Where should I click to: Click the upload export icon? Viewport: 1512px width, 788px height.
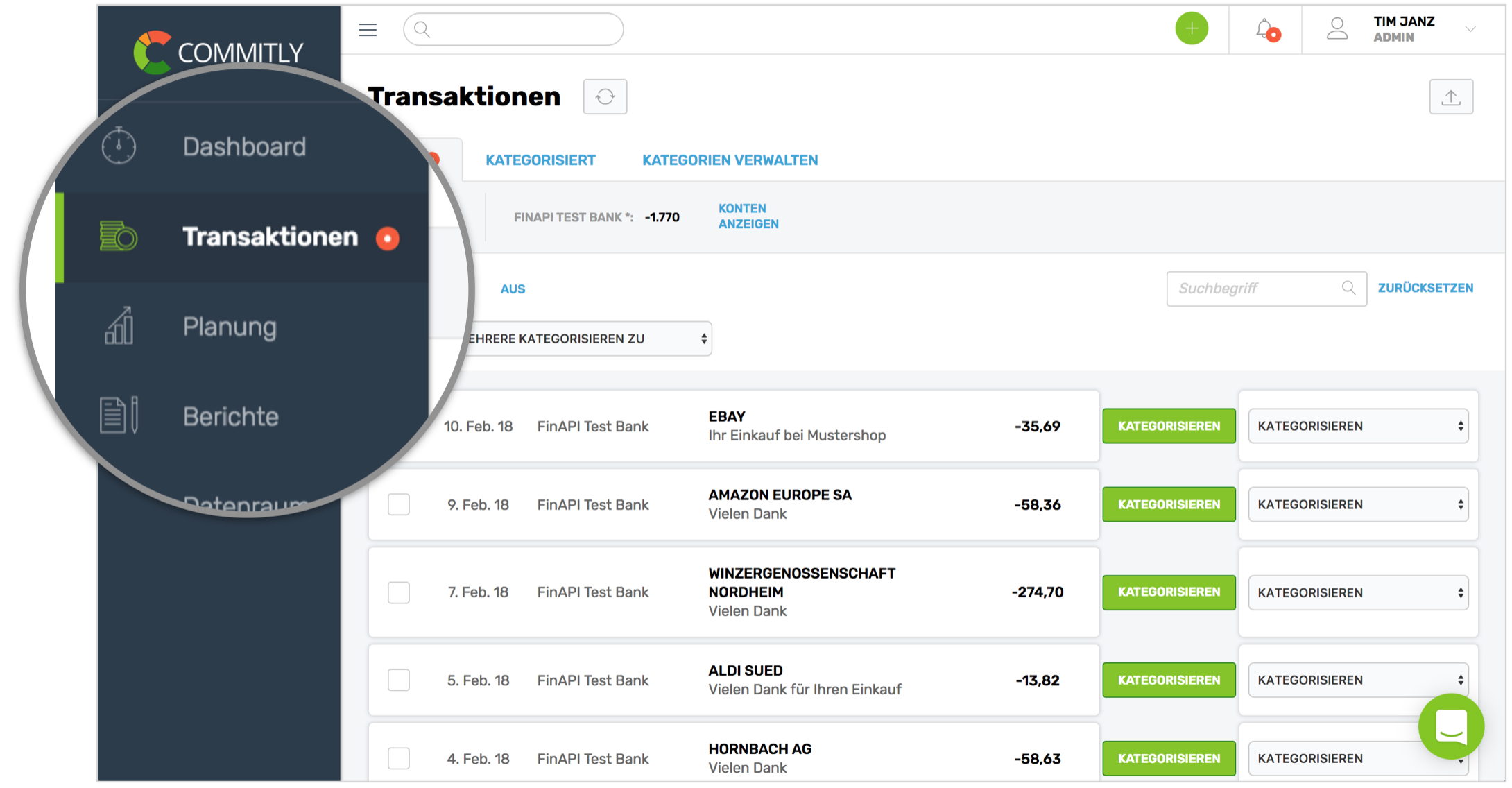pyautogui.click(x=1451, y=97)
